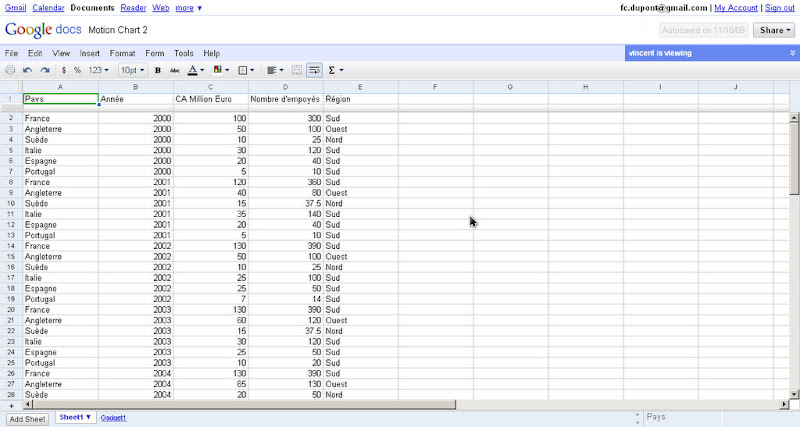Click the vertical scrollbar up arrow
Image resolution: width=800 pixels, height=427 pixels.
[x=794, y=118]
